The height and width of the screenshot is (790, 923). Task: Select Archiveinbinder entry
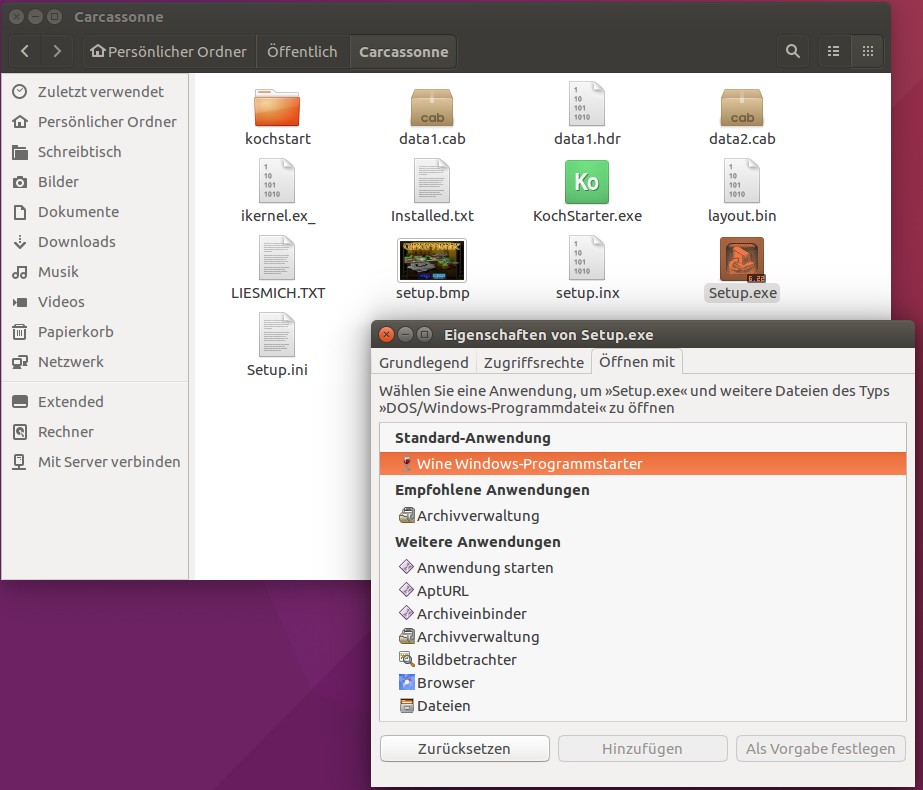643,613
